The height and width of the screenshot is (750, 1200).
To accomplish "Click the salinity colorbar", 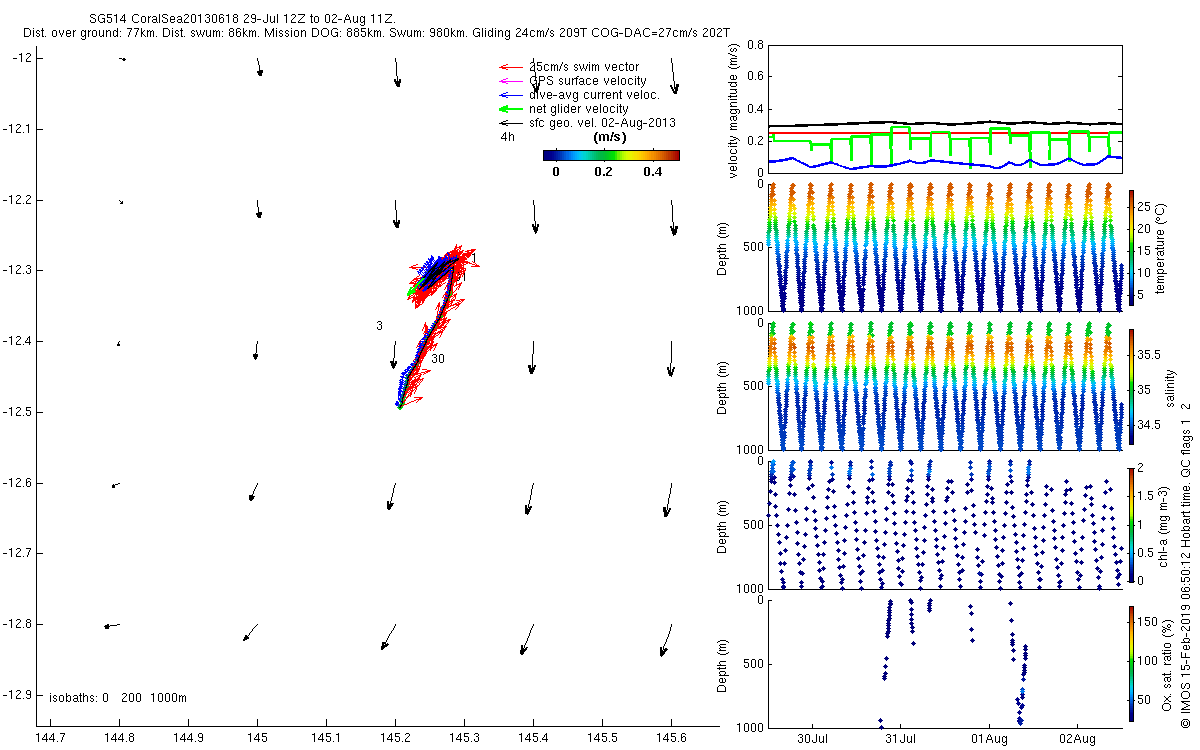I will (1132, 388).
